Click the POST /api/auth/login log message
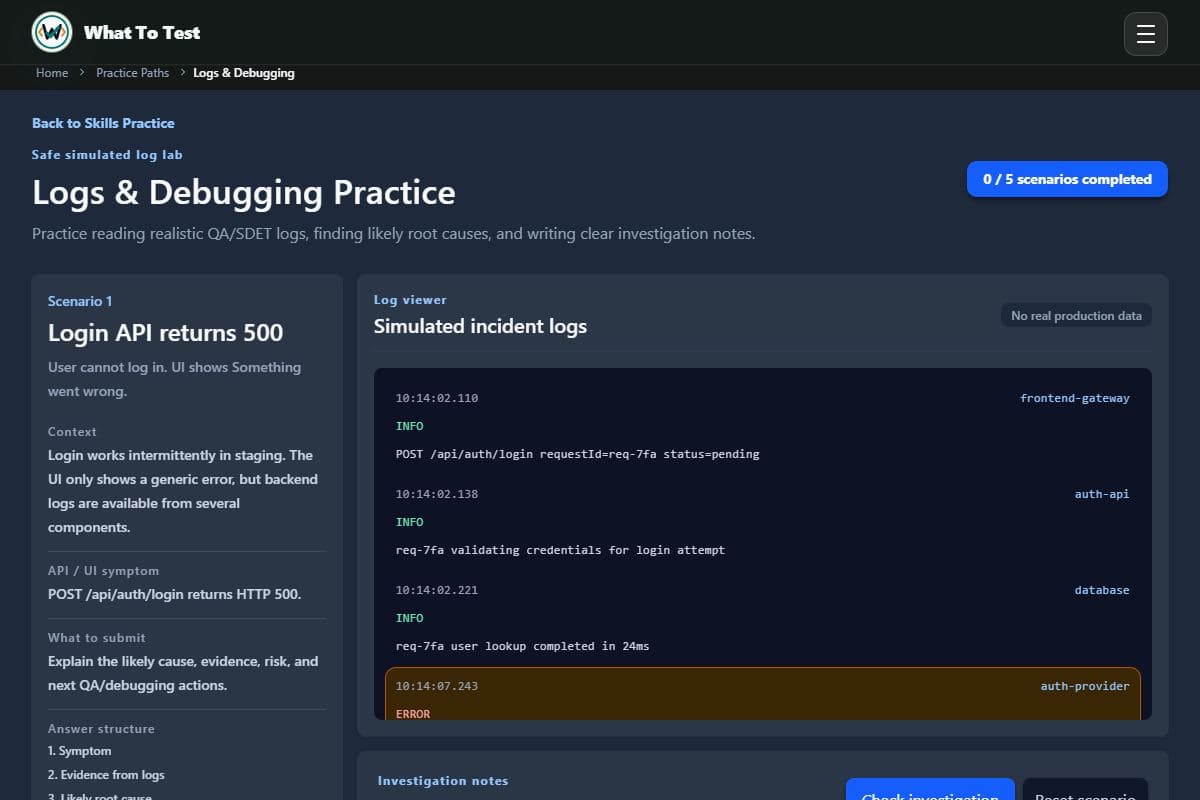1200x800 pixels. coord(578,454)
